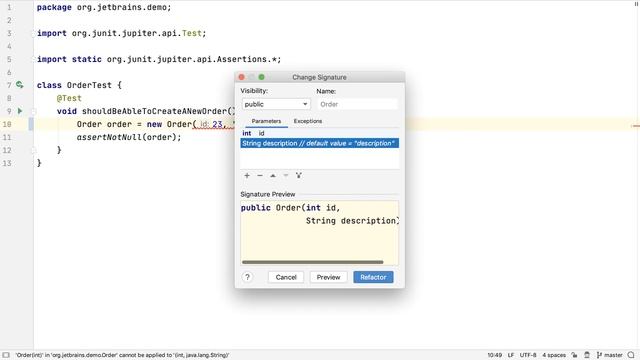Open the notifications icon in the status bar
640x360 pixels.
point(631,355)
